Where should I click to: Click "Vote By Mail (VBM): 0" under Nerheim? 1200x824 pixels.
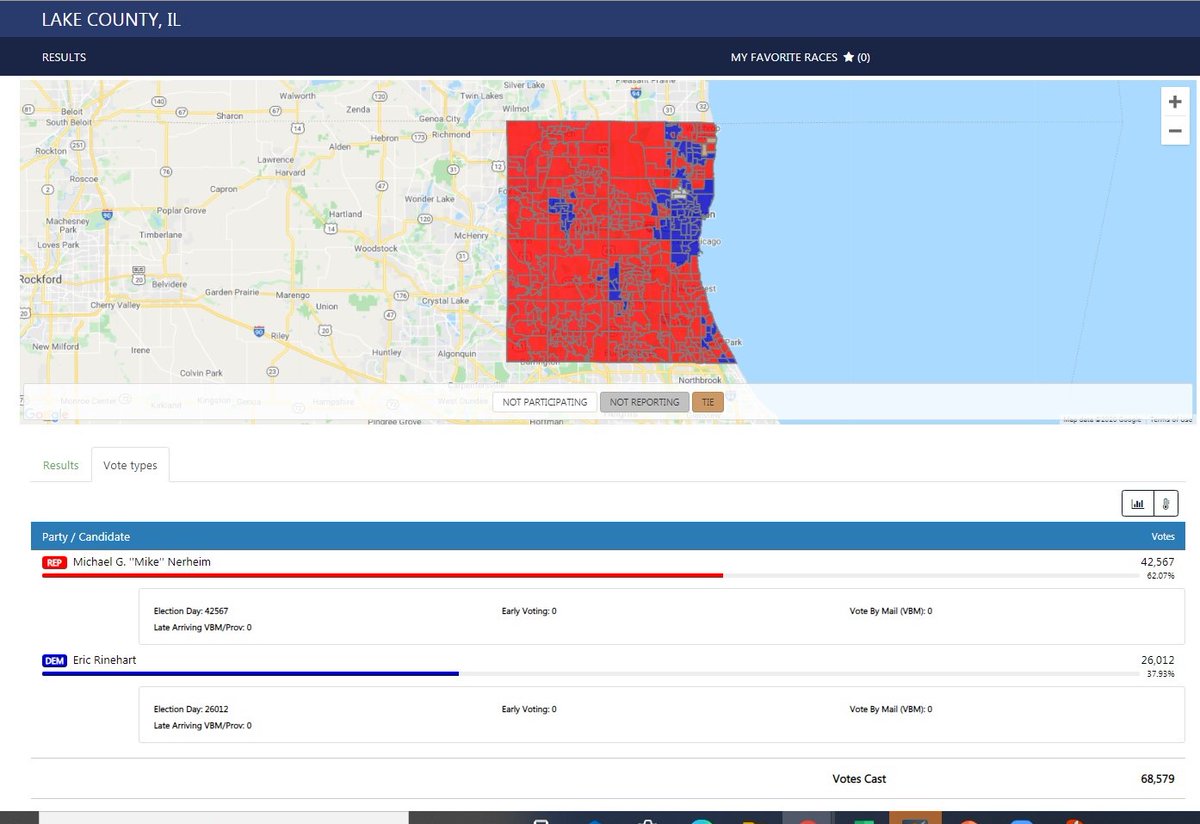tap(891, 610)
